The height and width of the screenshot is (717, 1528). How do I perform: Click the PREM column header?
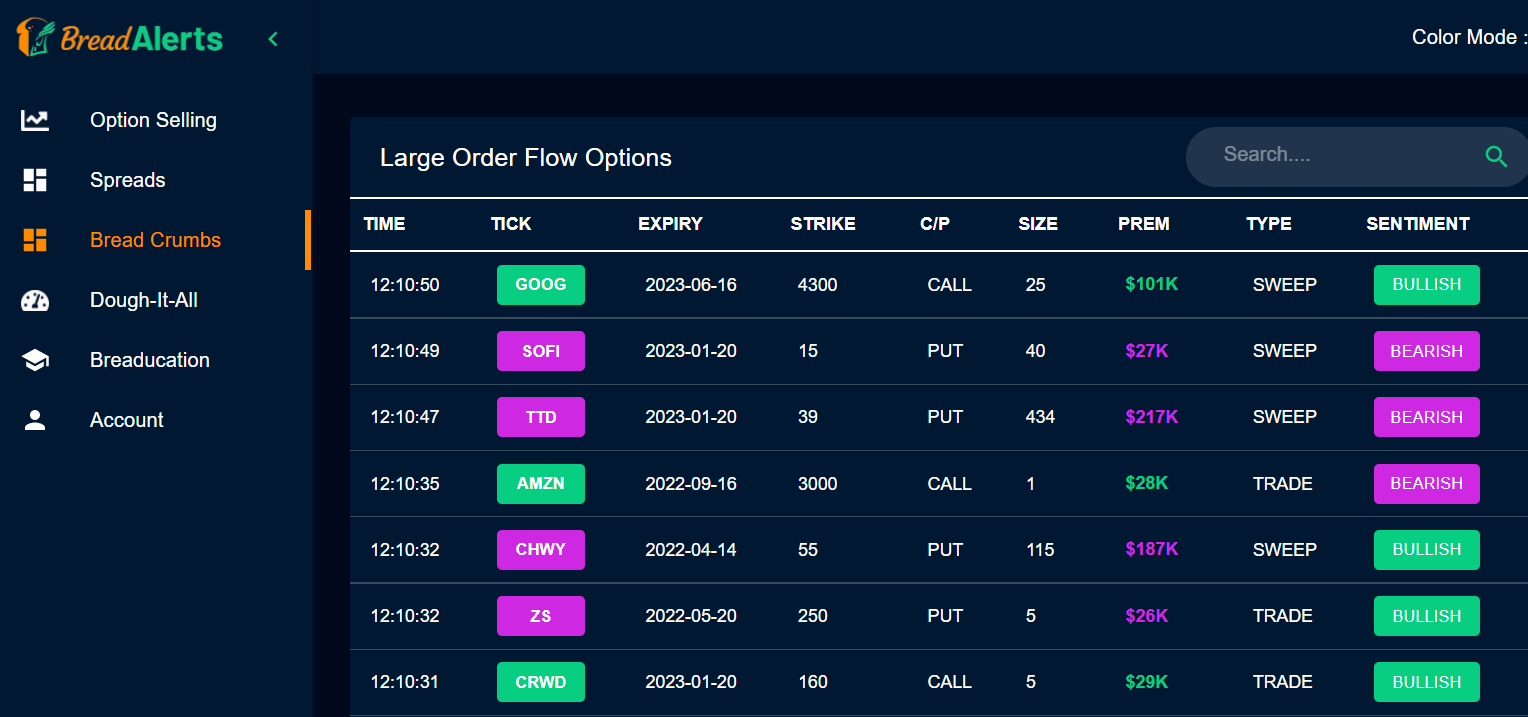pyautogui.click(x=1144, y=224)
